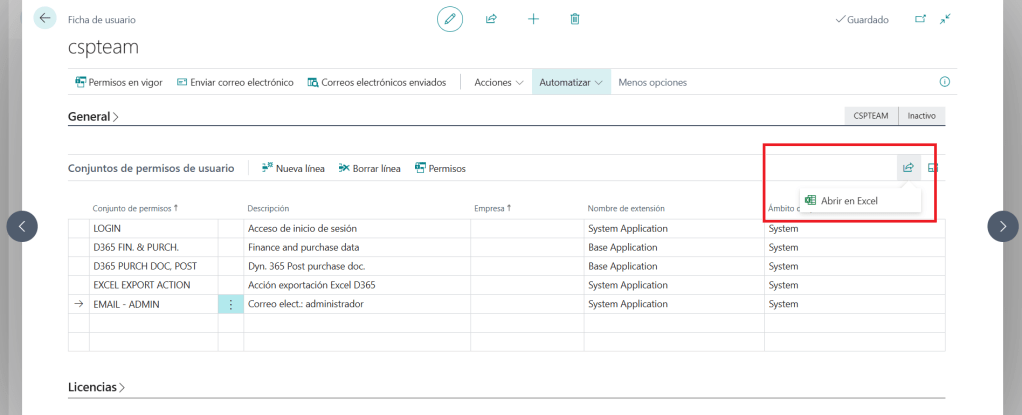Click the trash delete icon
The image size is (1022, 415).
(575, 19)
